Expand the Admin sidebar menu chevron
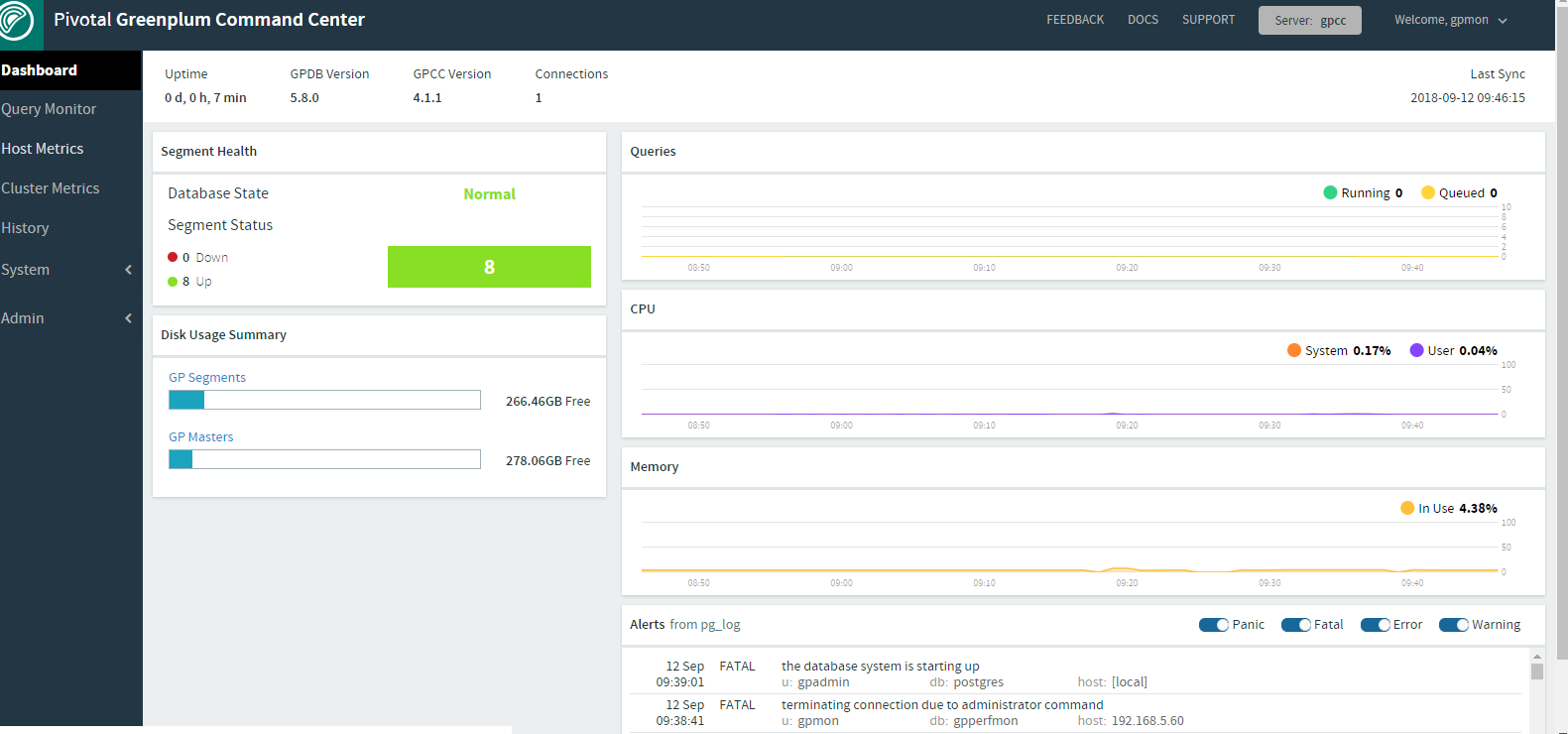 pos(128,318)
